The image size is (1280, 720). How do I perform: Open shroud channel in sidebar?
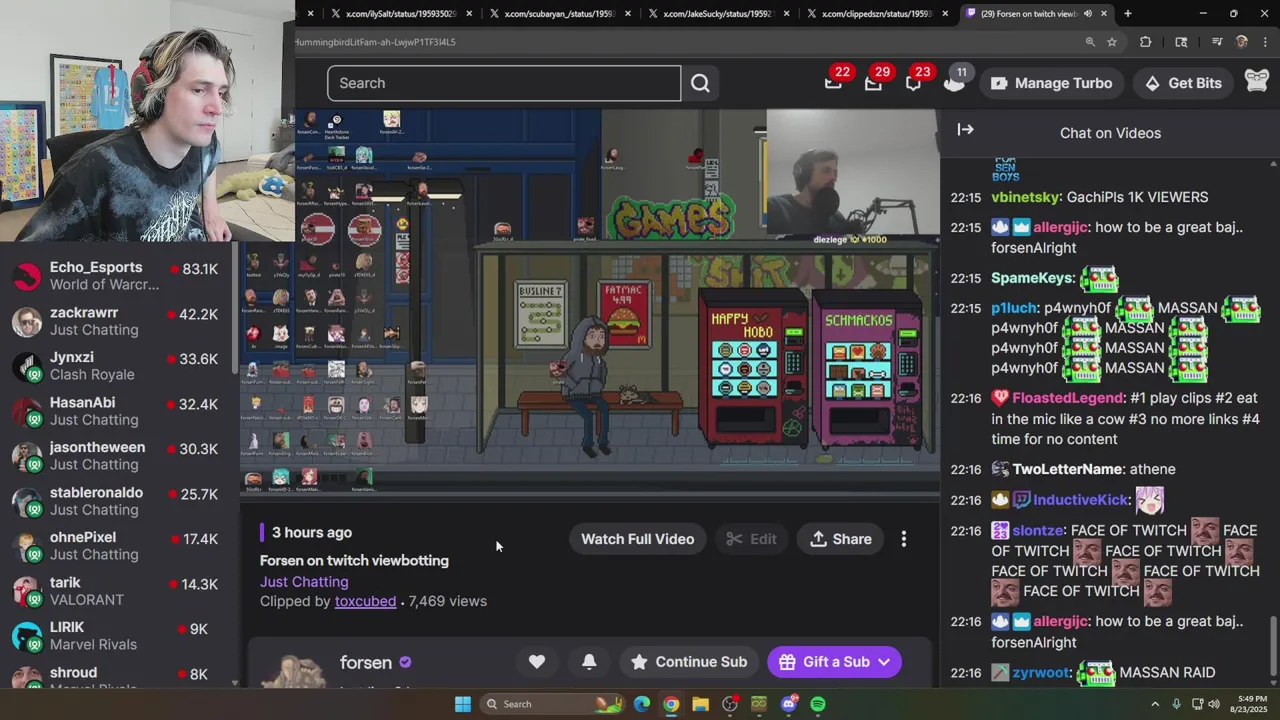coord(118,678)
